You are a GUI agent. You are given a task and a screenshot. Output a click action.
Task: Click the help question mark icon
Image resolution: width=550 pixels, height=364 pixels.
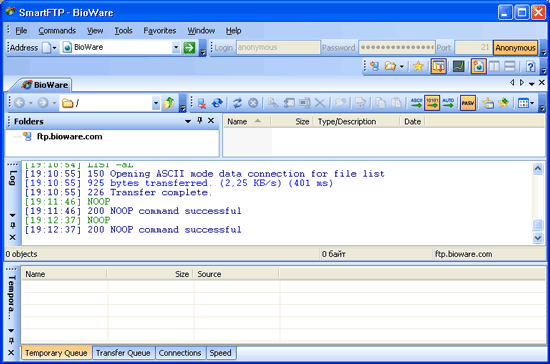(x=530, y=66)
